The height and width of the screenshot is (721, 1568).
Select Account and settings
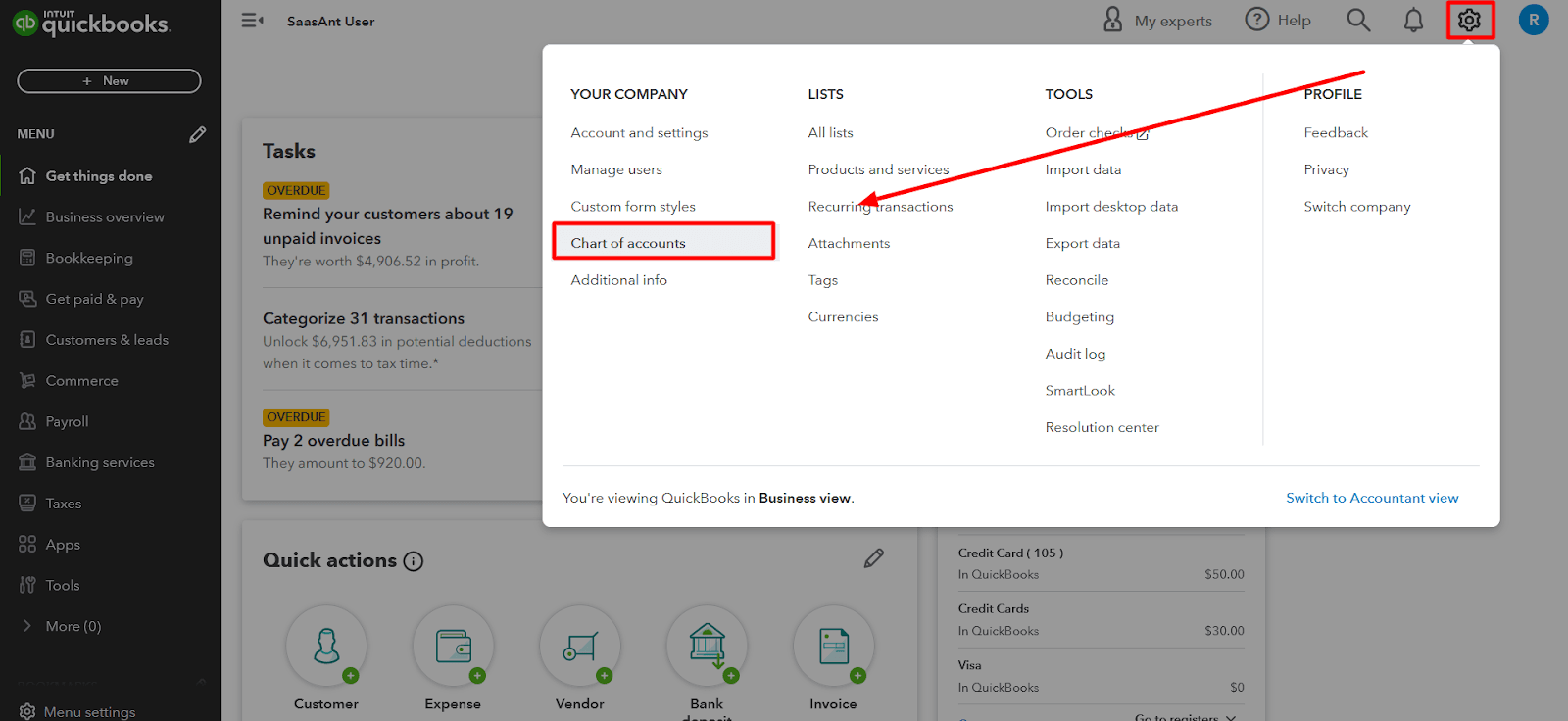[x=639, y=132]
